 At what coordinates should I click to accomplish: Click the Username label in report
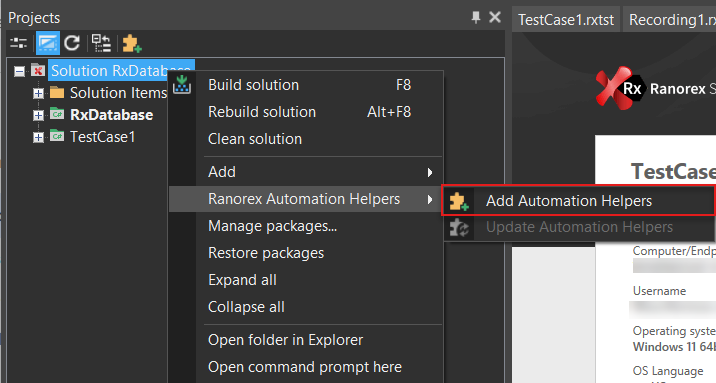[x=659, y=291]
